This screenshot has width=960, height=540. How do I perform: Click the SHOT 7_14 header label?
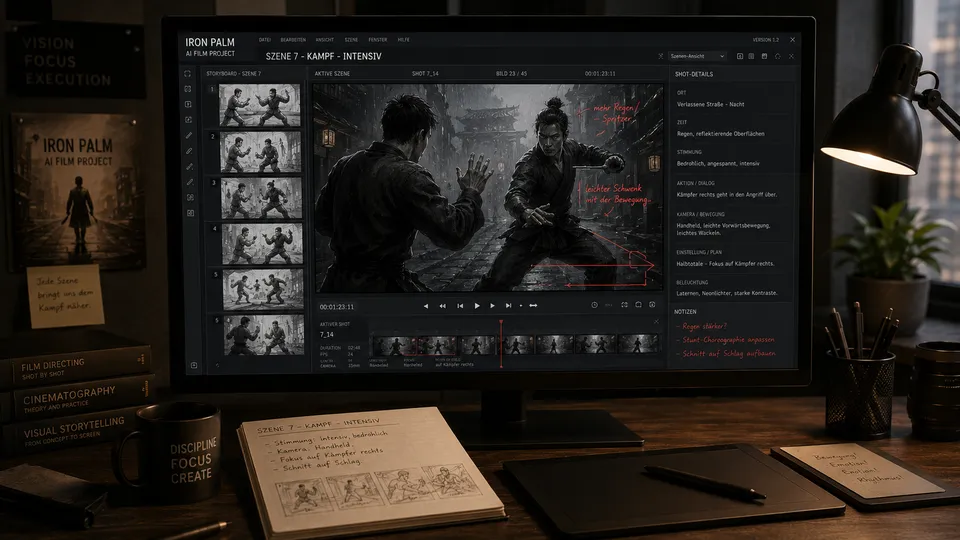tap(425, 73)
